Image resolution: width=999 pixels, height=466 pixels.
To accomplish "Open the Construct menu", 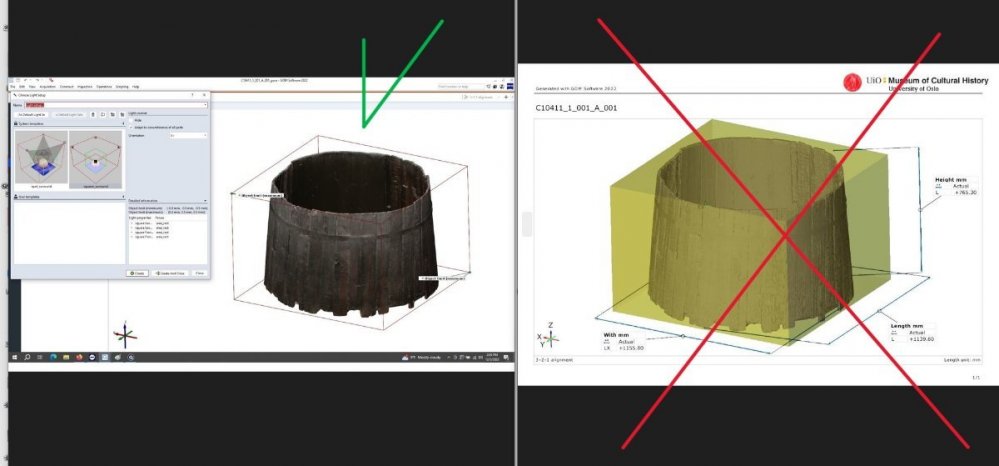I will pos(66,87).
